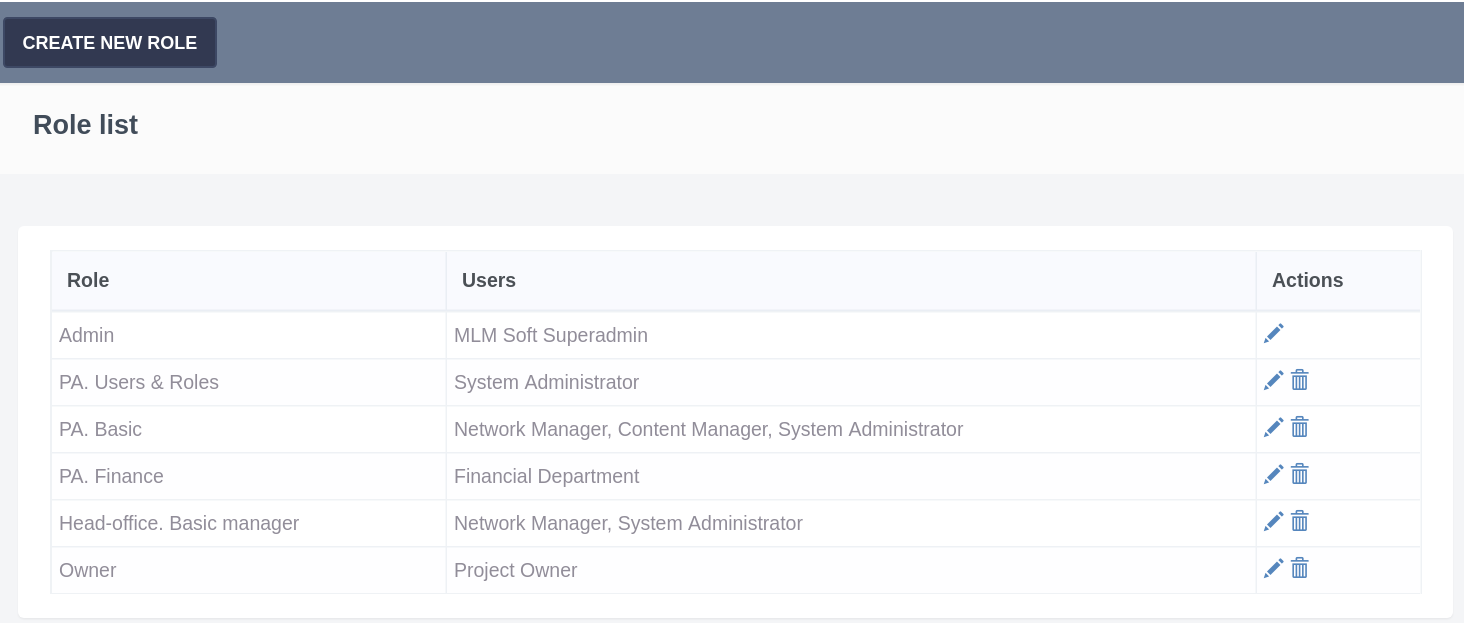Edit the PA. Users & Roles role
This screenshot has width=1464, height=623.
pyautogui.click(x=1273, y=381)
